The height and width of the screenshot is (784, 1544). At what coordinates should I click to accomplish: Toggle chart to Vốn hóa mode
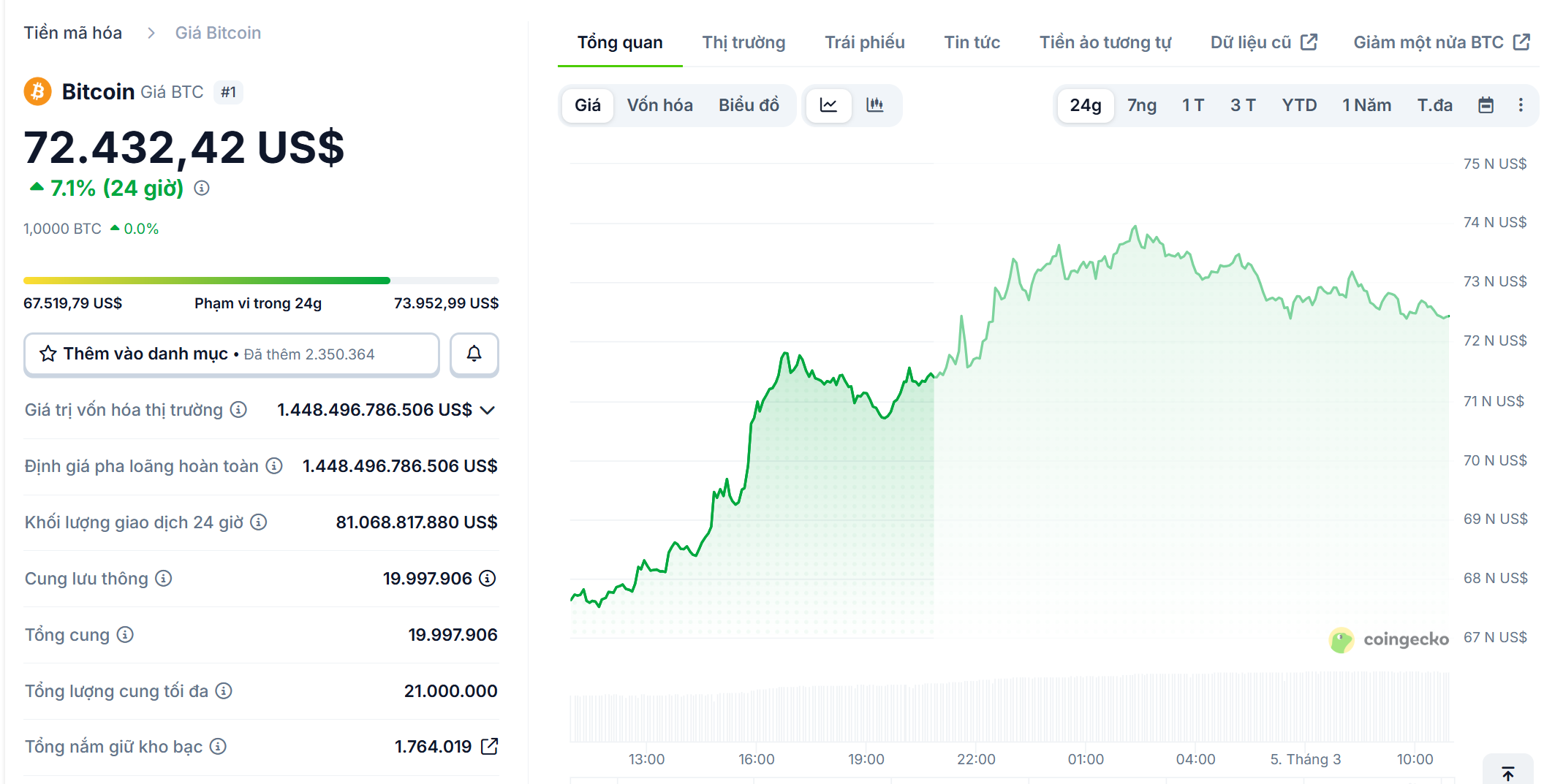pyautogui.click(x=659, y=105)
